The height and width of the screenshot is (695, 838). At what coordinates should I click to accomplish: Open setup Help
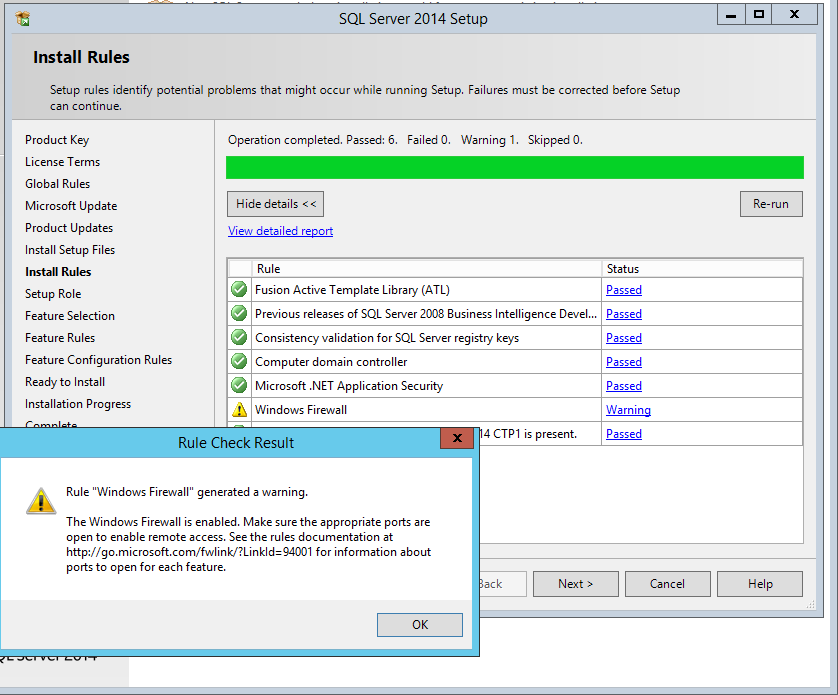point(760,584)
